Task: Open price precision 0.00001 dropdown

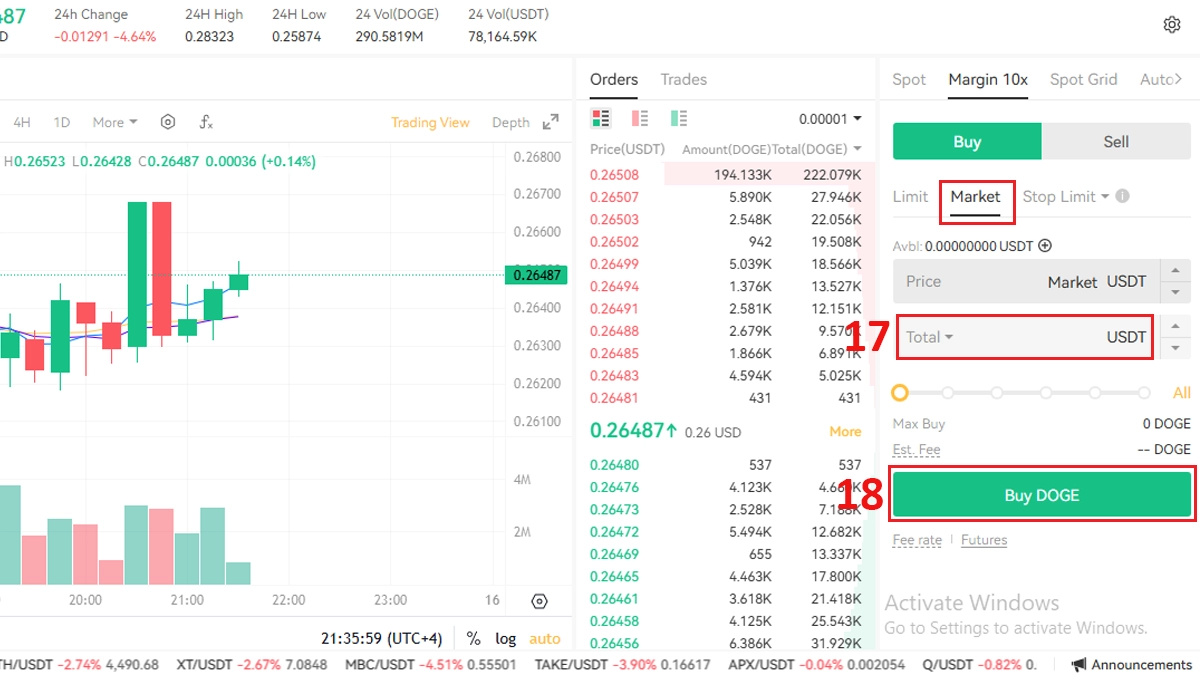Action: [830, 119]
